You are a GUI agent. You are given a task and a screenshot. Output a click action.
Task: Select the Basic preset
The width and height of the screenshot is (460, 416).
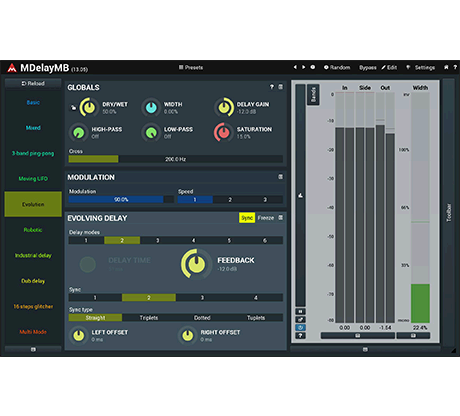pyautogui.click(x=33, y=102)
